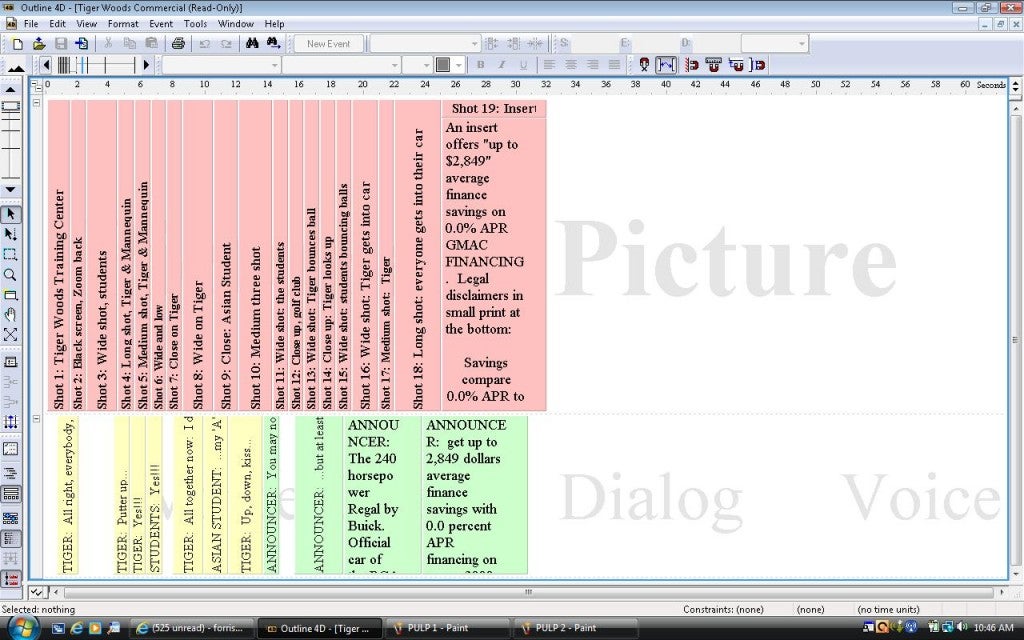Open the font name dropdown
The width and height of the screenshot is (1024, 640).
(x=394, y=65)
